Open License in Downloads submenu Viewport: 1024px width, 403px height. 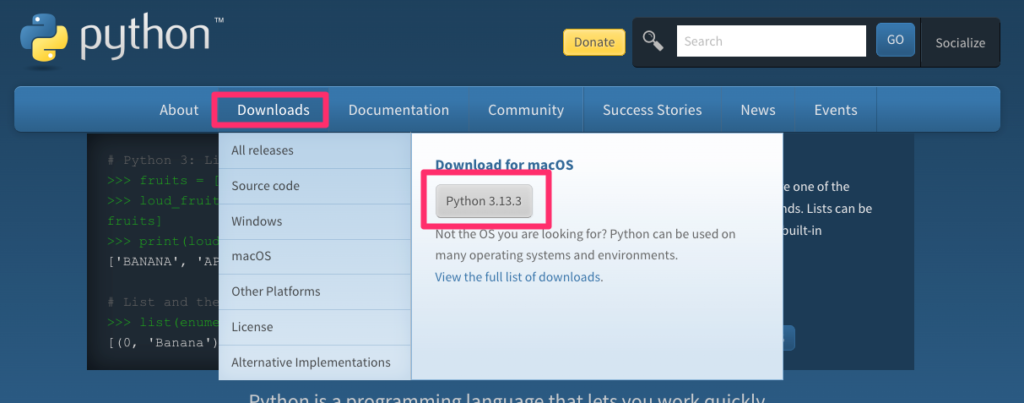click(315, 327)
